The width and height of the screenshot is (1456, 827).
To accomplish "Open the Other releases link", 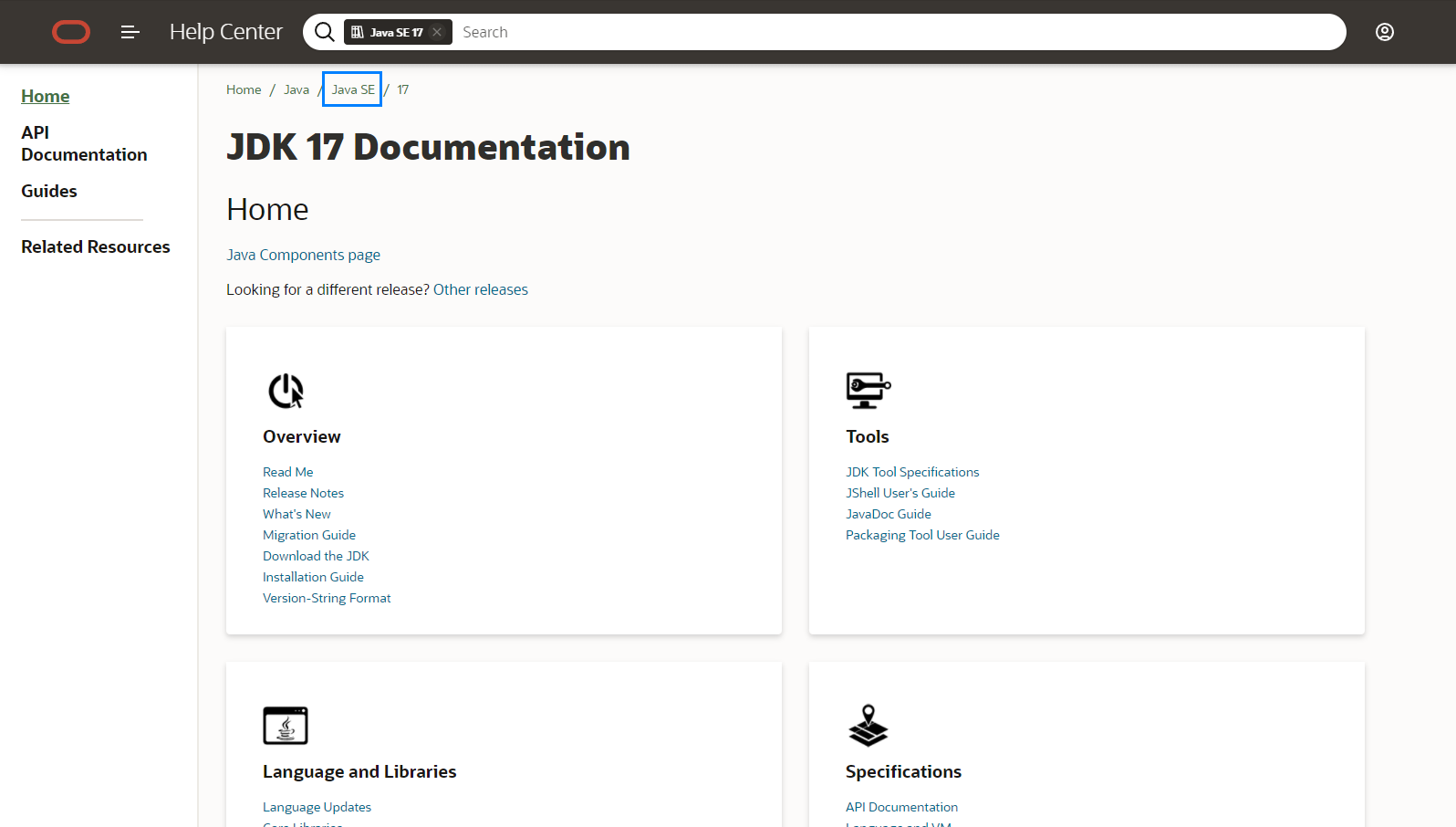I will (x=481, y=289).
